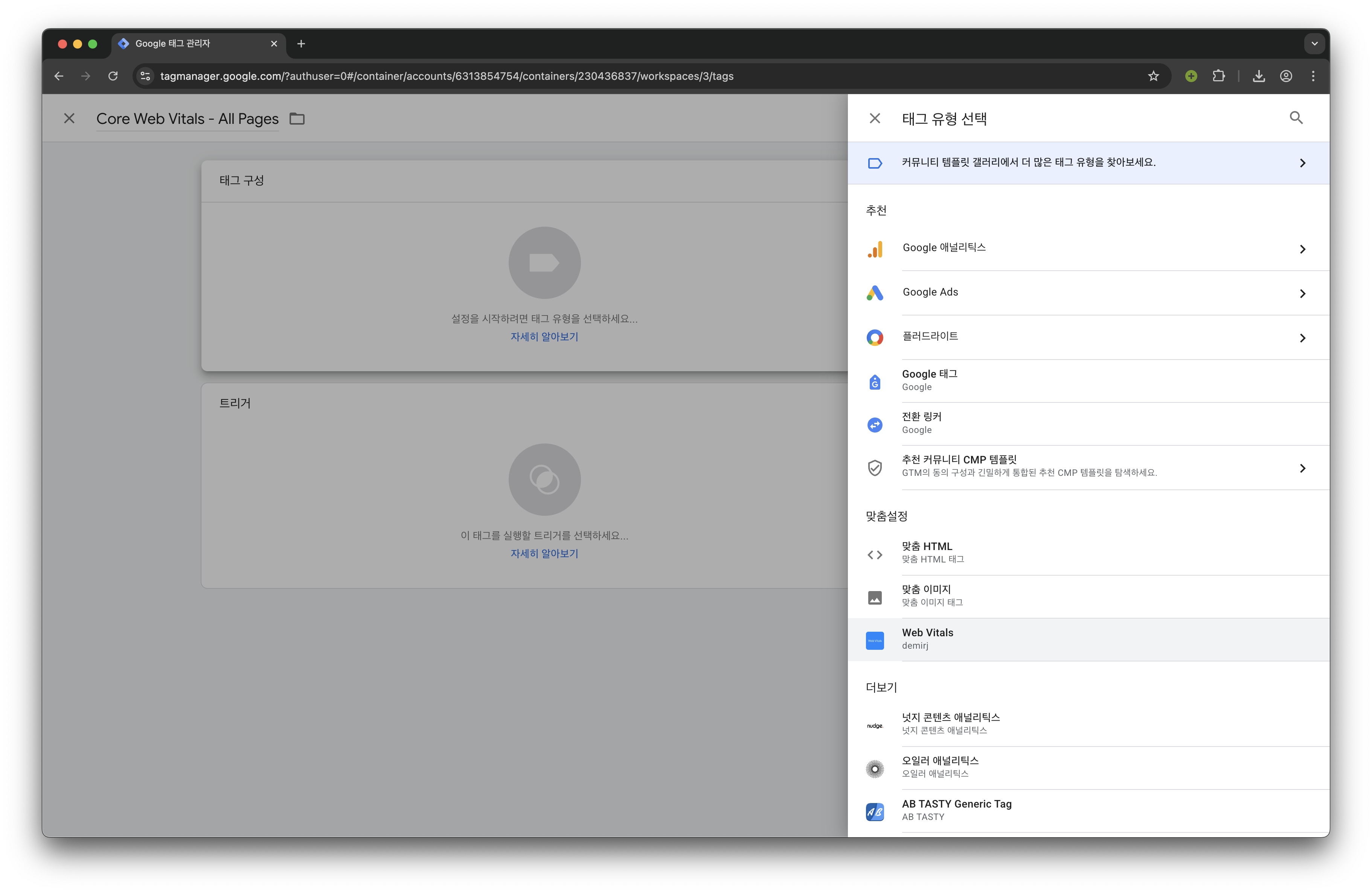The image size is (1372, 893).
Task: Open 자세히 알아보기 link under 태그 구성
Action: pyautogui.click(x=544, y=337)
